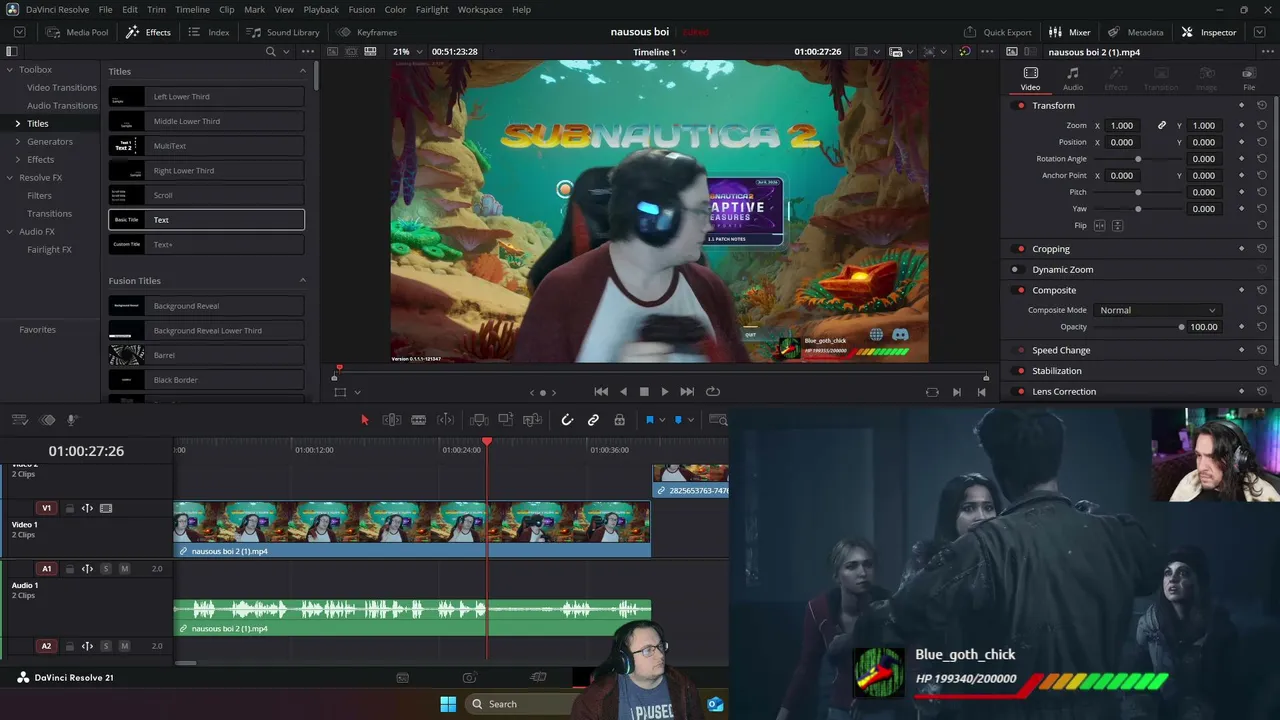This screenshot has width=1280, height=720.
Task: Select the arrow Selection Mode tool
Action: coord(365,420)
